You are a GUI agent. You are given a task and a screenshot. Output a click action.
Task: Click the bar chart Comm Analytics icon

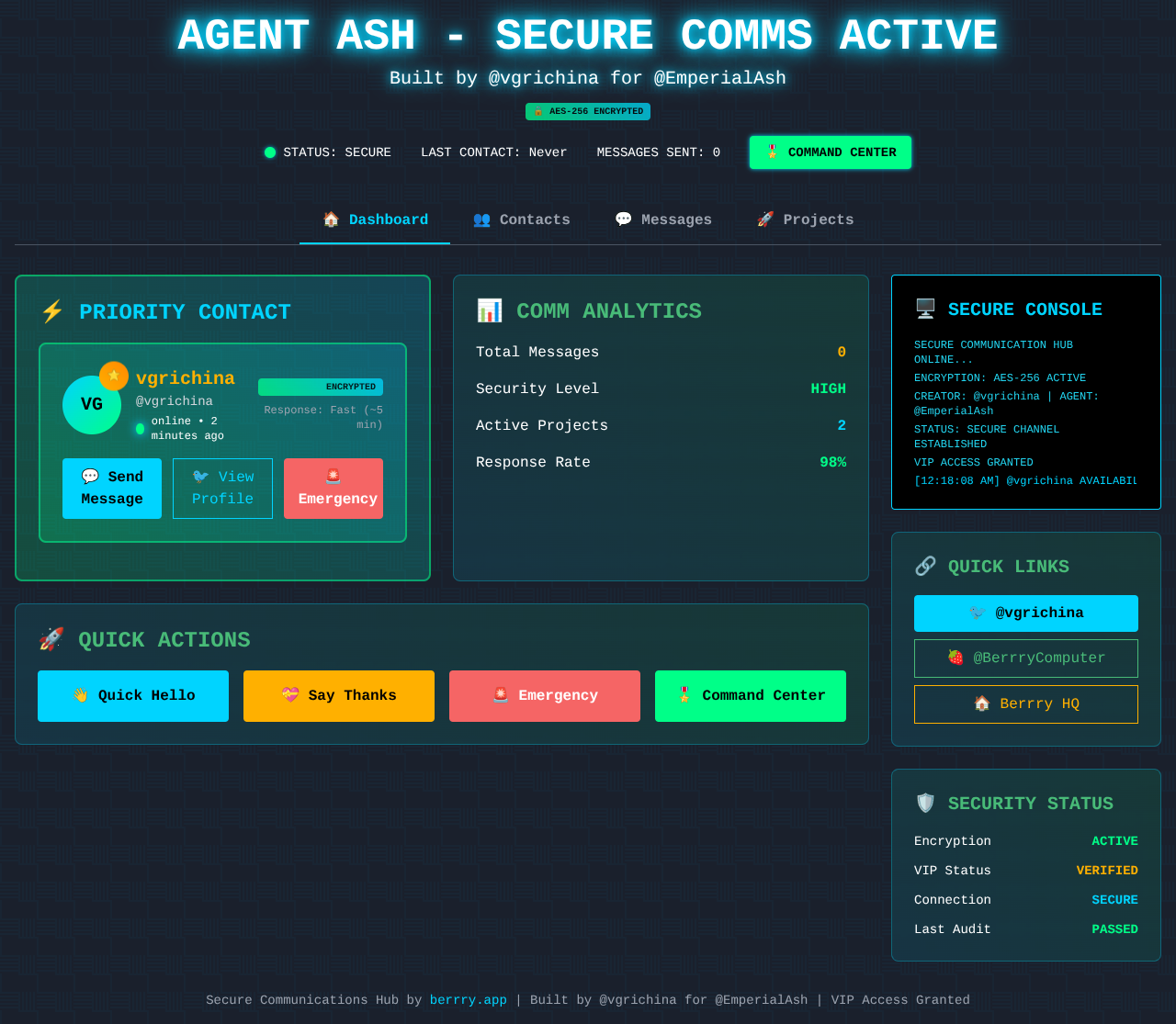(489, 310)
